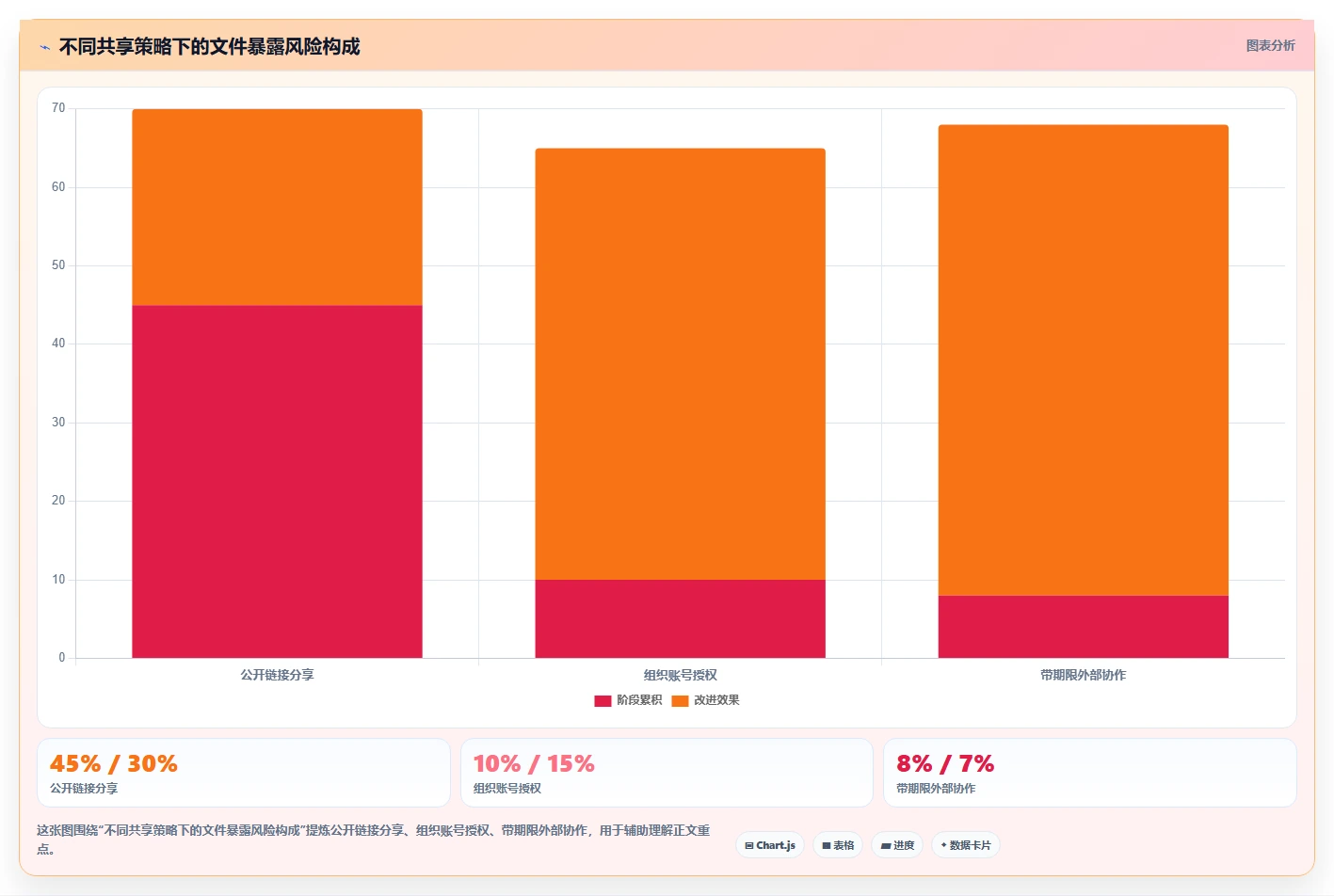Screen dimensions: 1334x896
Task: Click the description paragraph beginning 这张图围绕
Action: [374, 840]
